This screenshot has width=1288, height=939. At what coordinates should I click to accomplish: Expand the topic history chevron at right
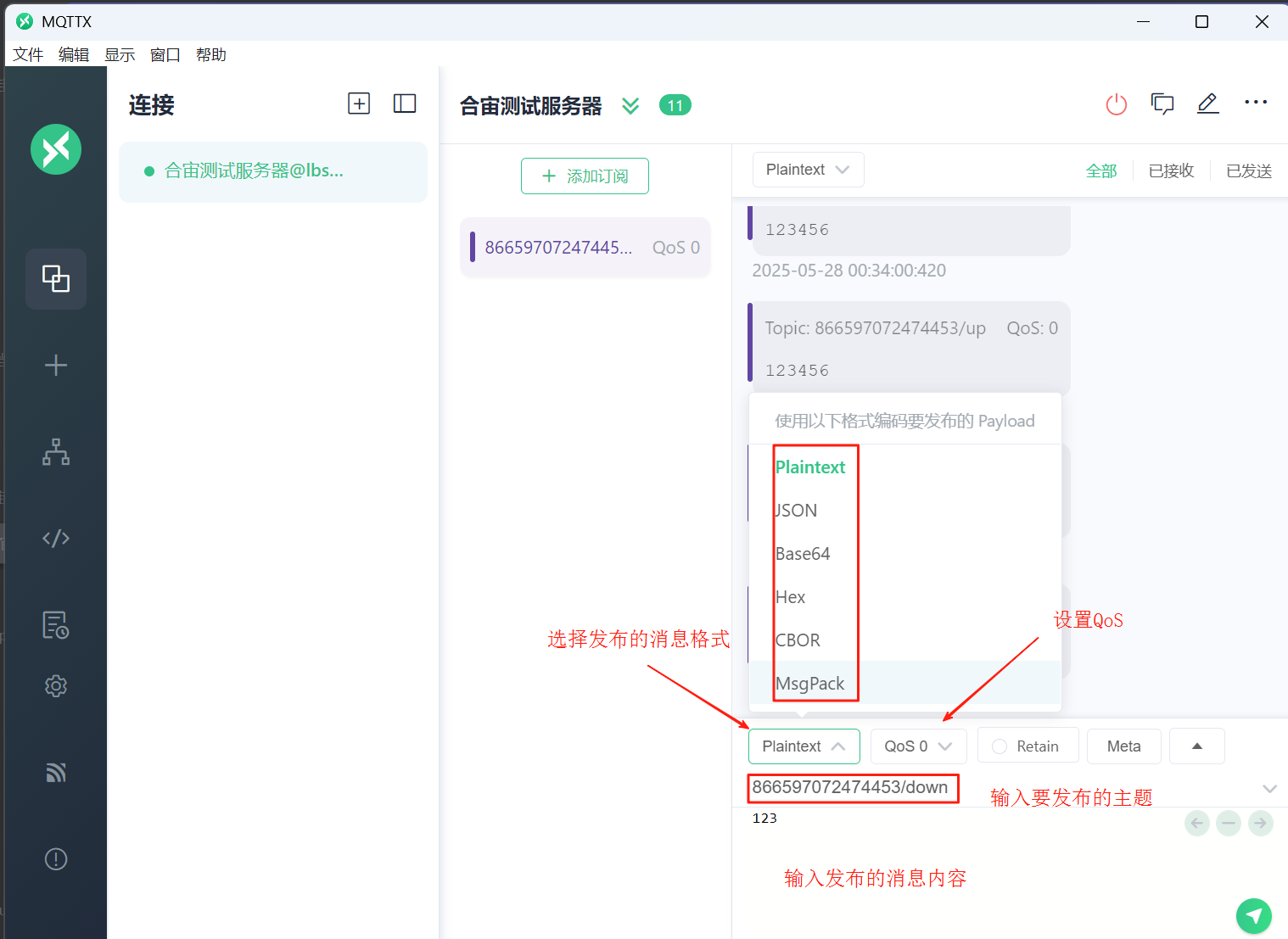click(x=1269, y=788)
